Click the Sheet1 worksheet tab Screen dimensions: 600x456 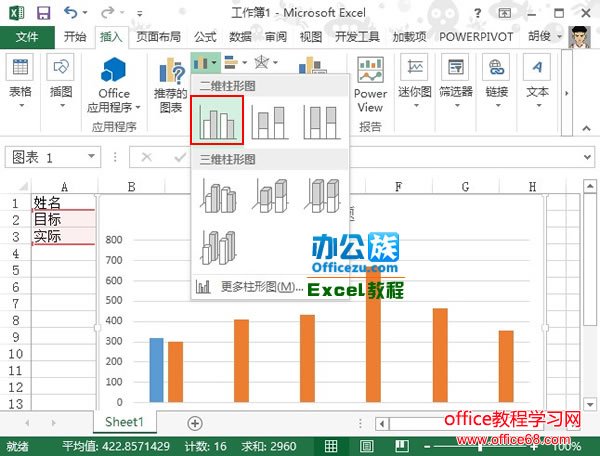pyautogui.click(x=124, y=422)
